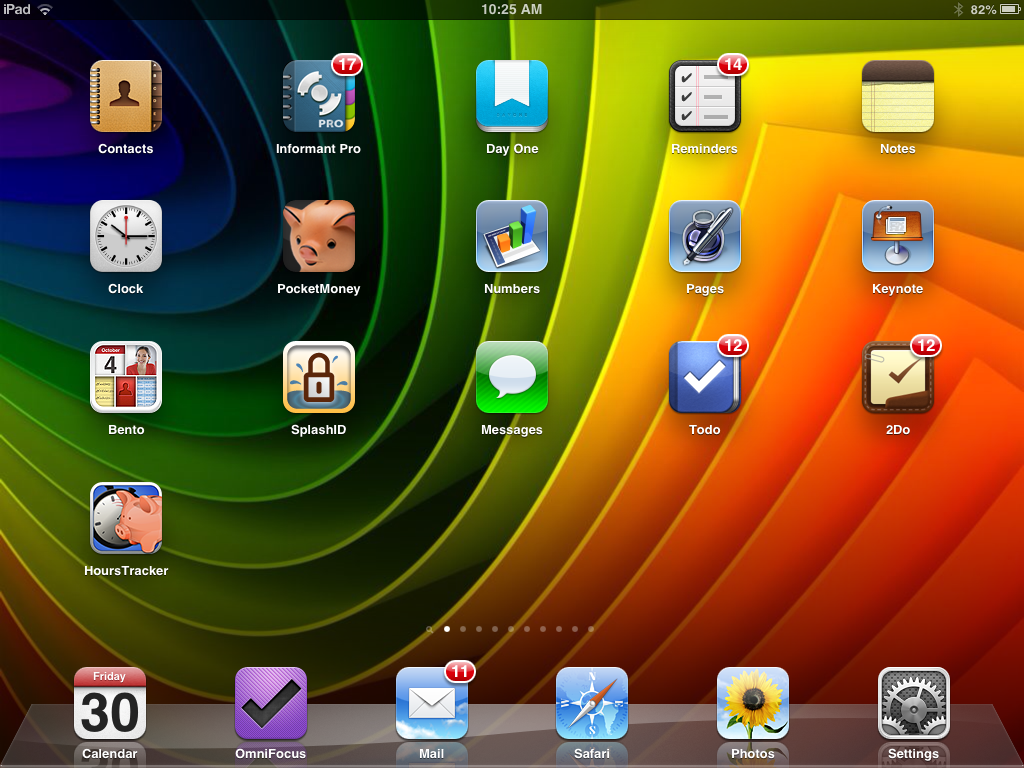Open Photos in the dock
Screen dimensions: 1024x768
[753, 703]
